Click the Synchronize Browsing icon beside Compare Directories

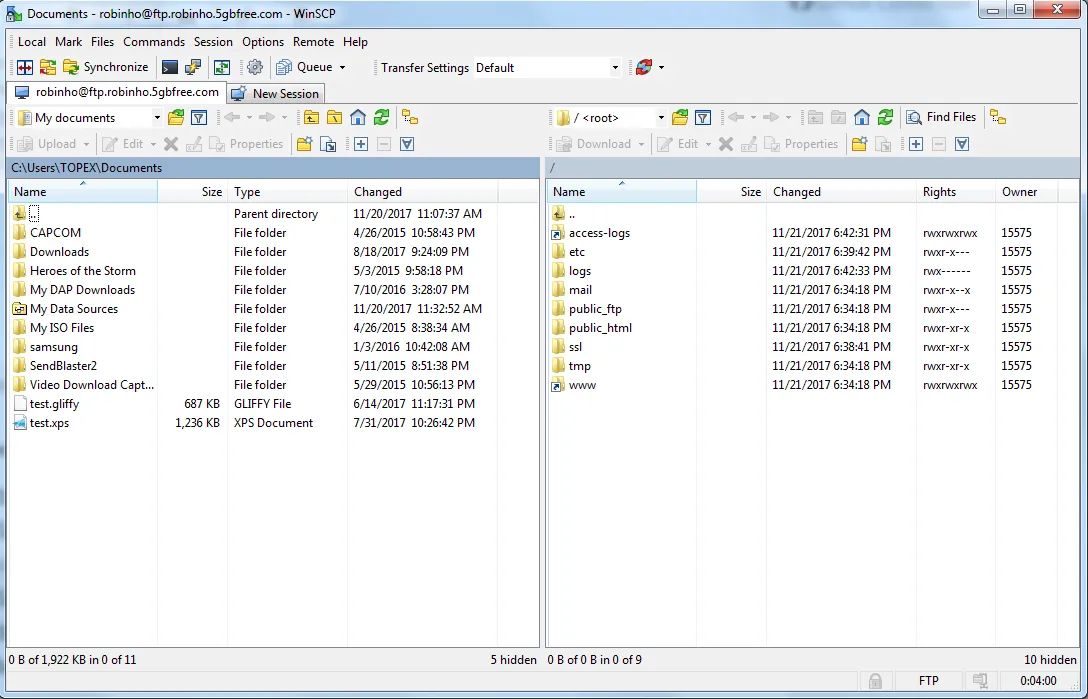click(48, 67)
